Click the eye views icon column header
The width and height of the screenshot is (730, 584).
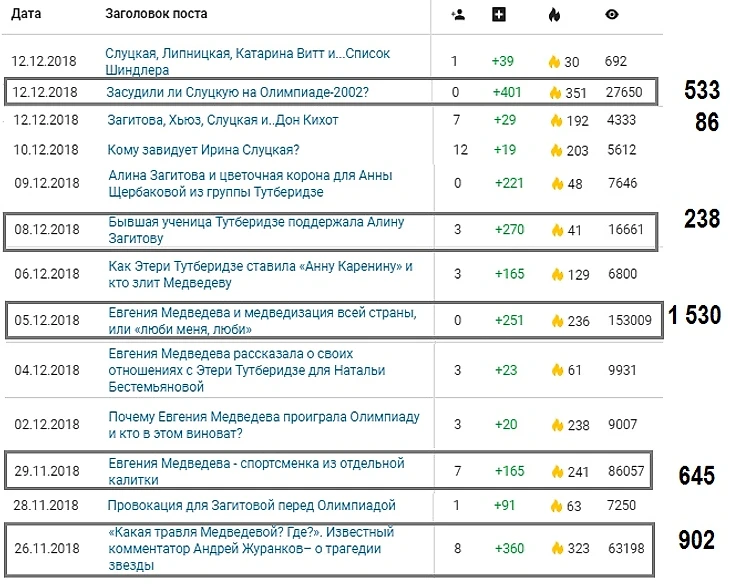coord(612,15)
